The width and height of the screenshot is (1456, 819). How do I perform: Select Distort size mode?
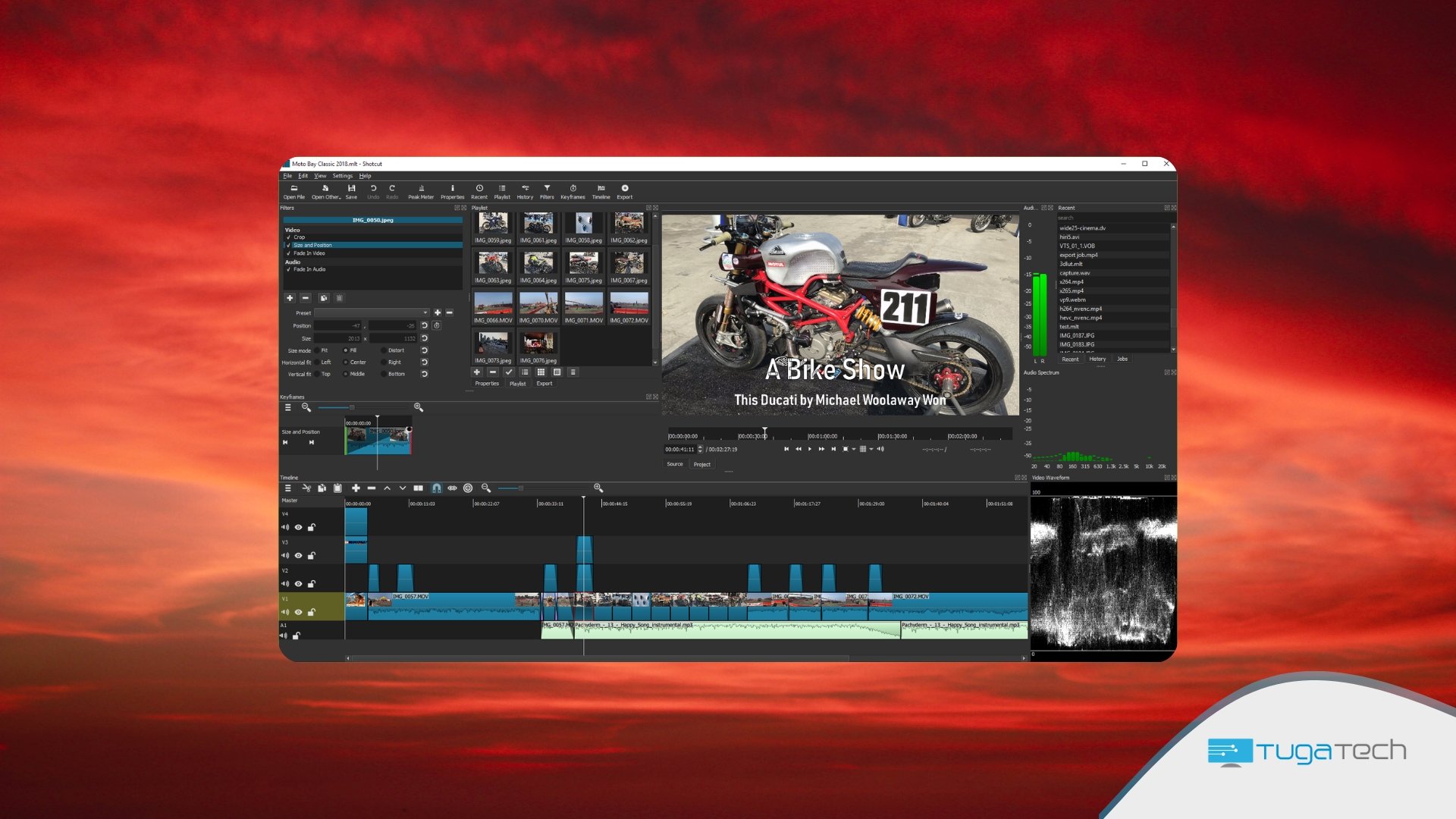click(383, 350)
